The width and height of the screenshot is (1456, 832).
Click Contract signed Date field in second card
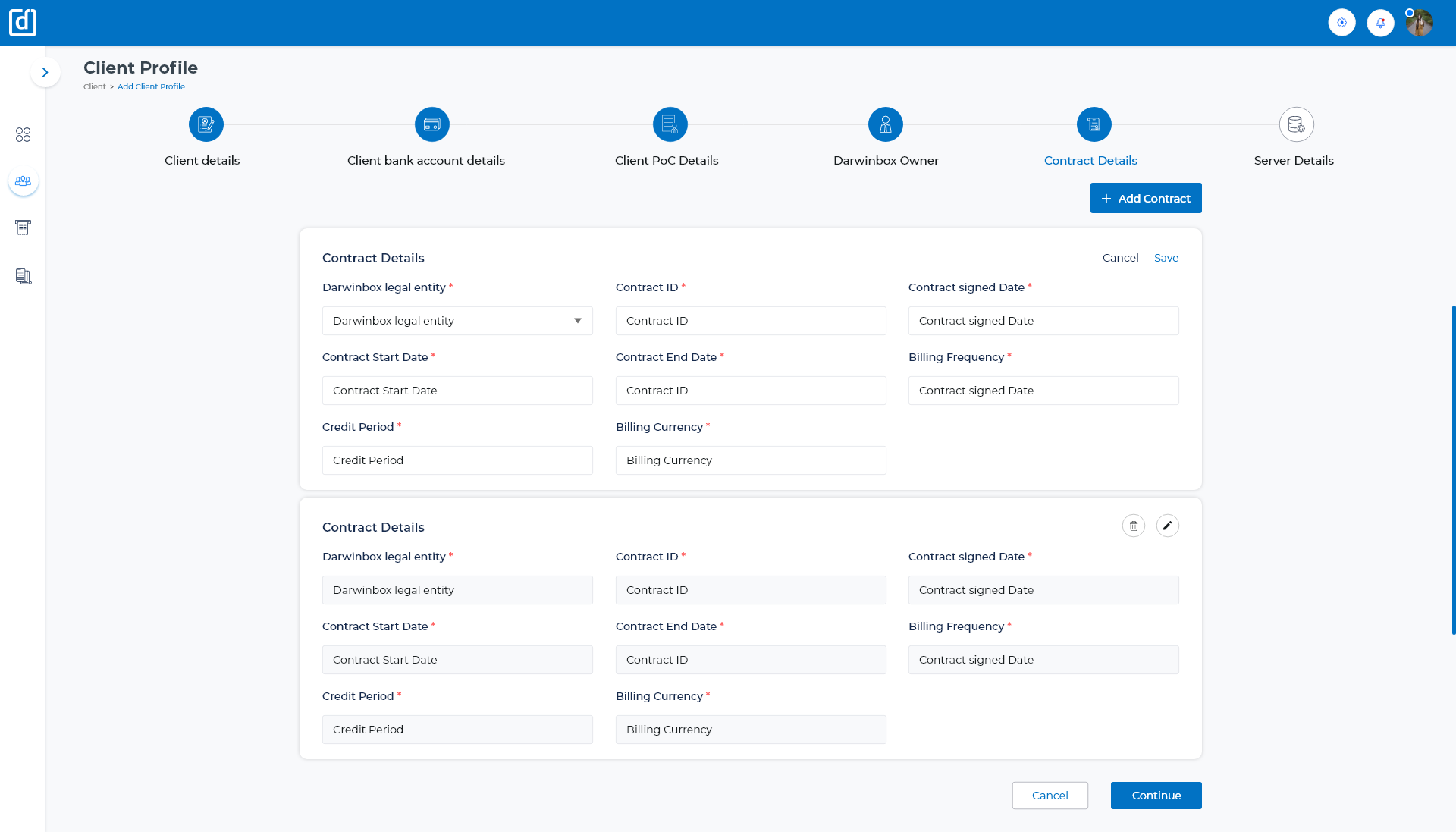click(x=1043, y=590)
